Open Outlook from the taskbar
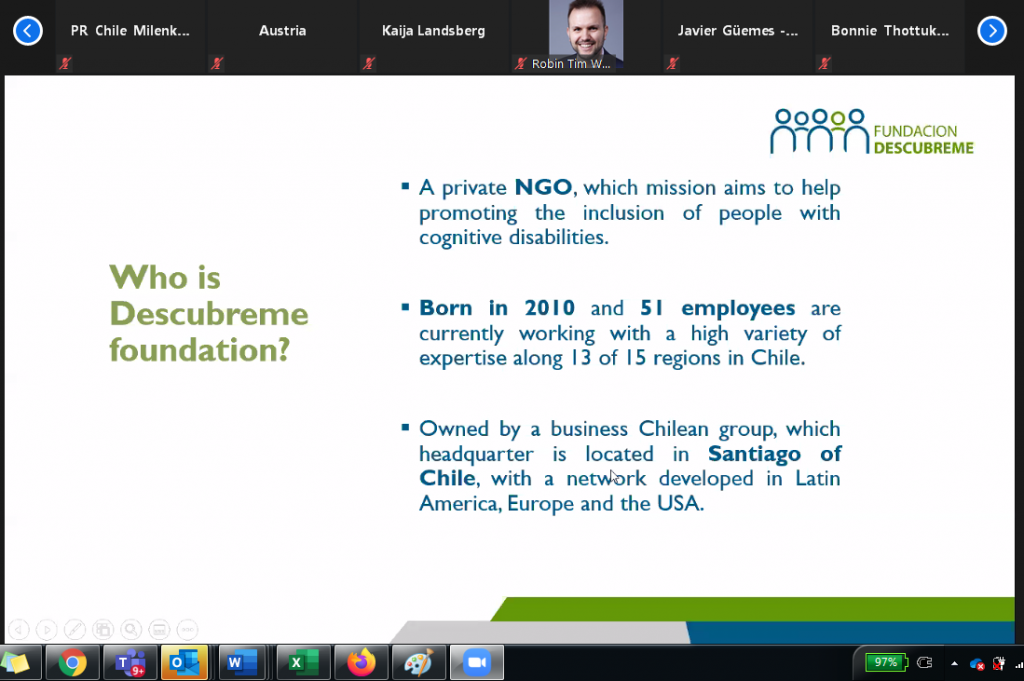 [184, 663]
